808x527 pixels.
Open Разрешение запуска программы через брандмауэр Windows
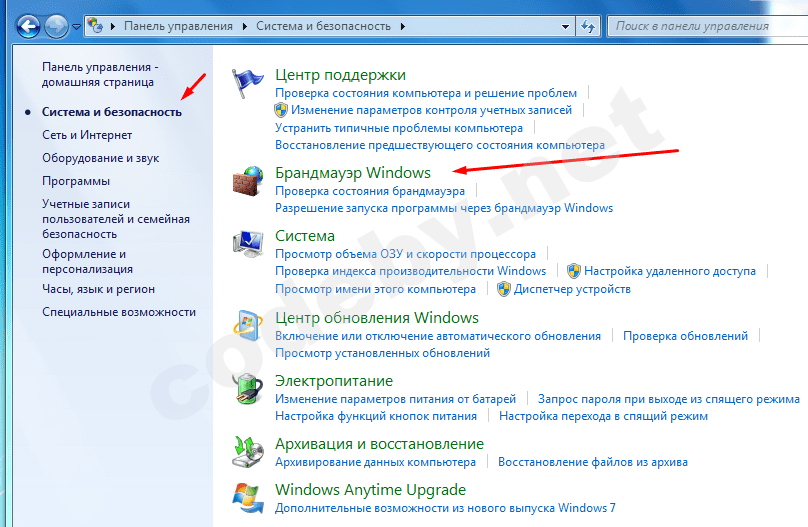[x=444, y=208]
